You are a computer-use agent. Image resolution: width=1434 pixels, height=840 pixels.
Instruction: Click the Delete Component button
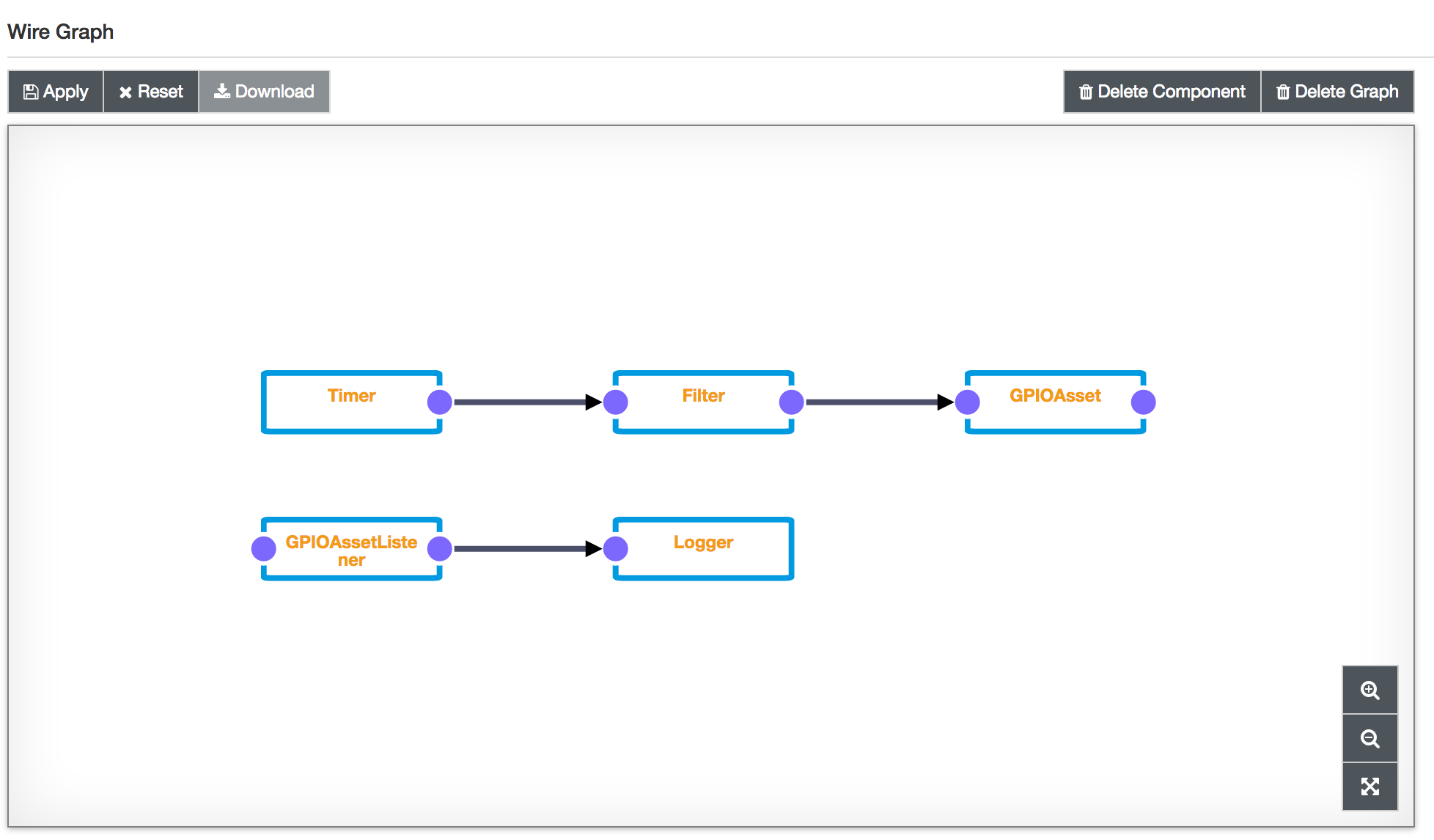point(1162,92)
